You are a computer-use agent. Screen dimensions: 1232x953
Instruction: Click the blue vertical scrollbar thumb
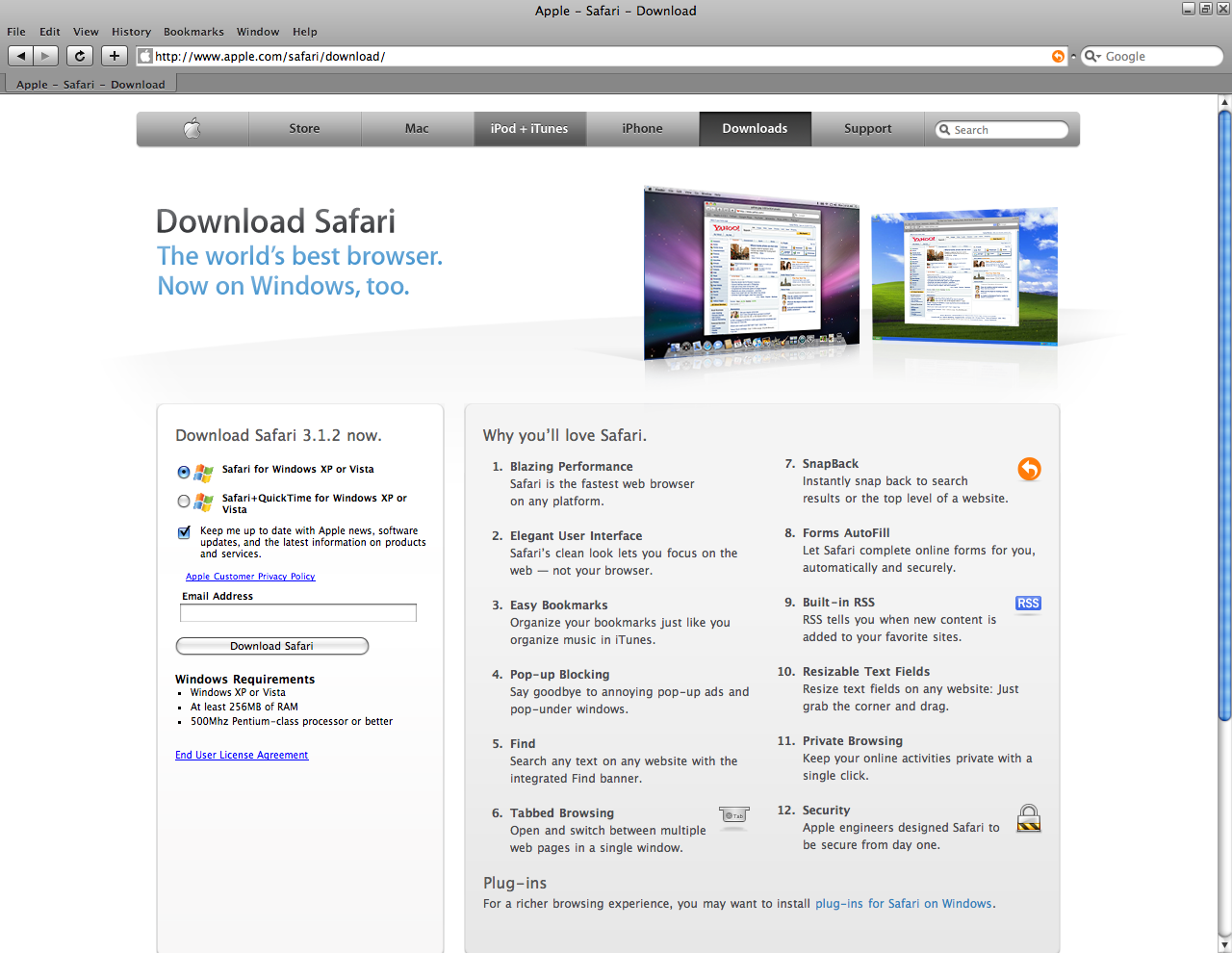(x=1224, y=414)
